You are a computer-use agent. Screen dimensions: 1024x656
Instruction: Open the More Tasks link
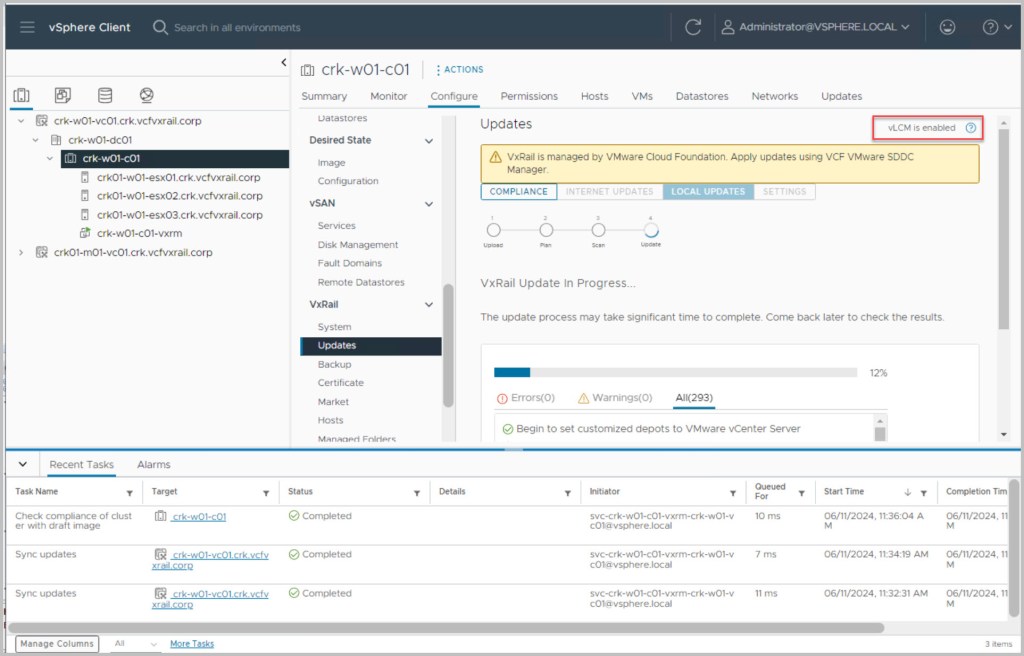[x=191, y=644]
